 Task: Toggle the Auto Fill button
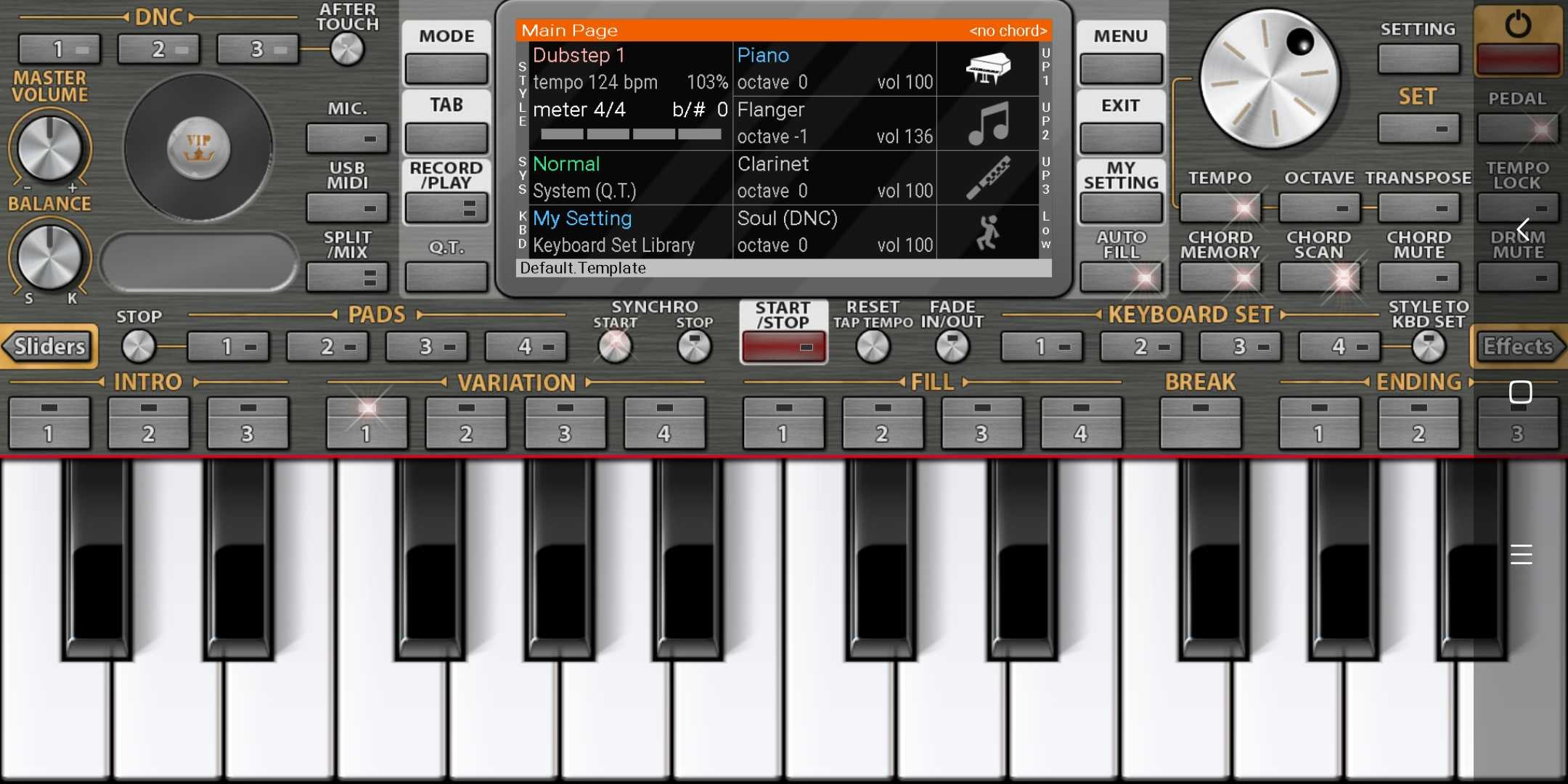click(1121, 277)
